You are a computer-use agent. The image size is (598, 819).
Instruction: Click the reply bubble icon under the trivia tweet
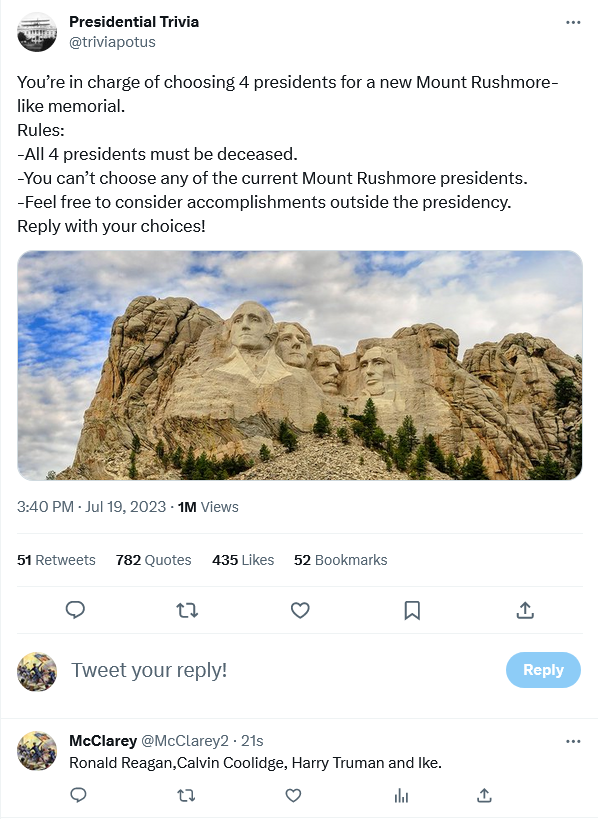click(75, 610)
